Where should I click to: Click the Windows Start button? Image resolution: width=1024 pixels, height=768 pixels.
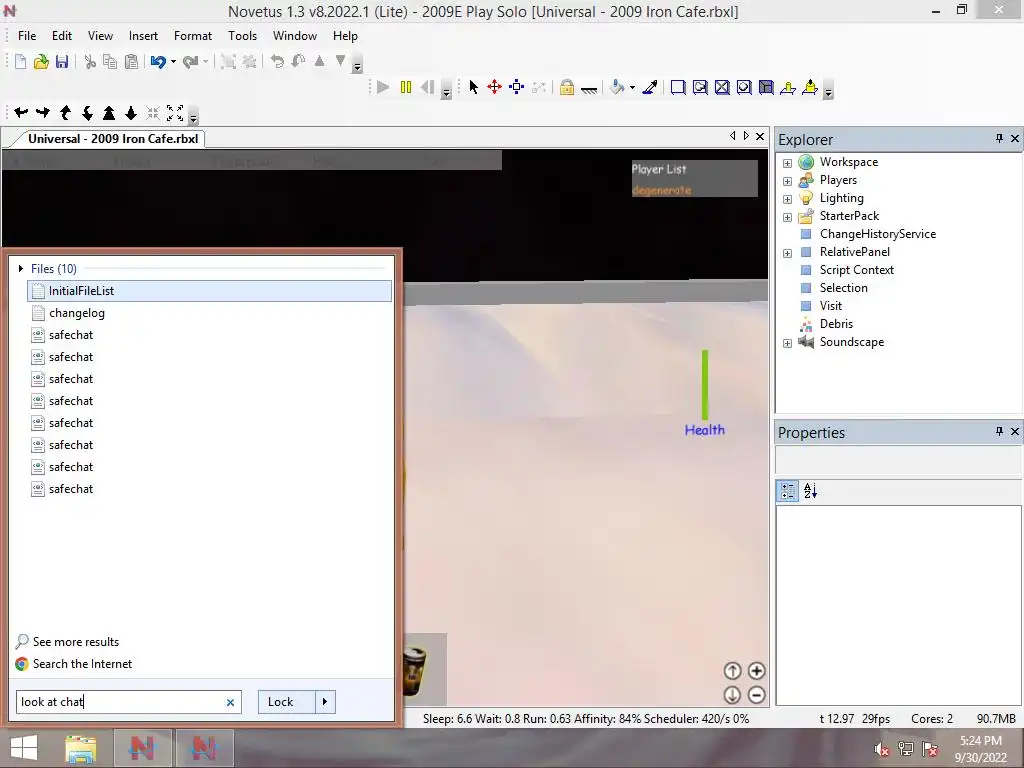pyautogui.click(x=24, y=748)
